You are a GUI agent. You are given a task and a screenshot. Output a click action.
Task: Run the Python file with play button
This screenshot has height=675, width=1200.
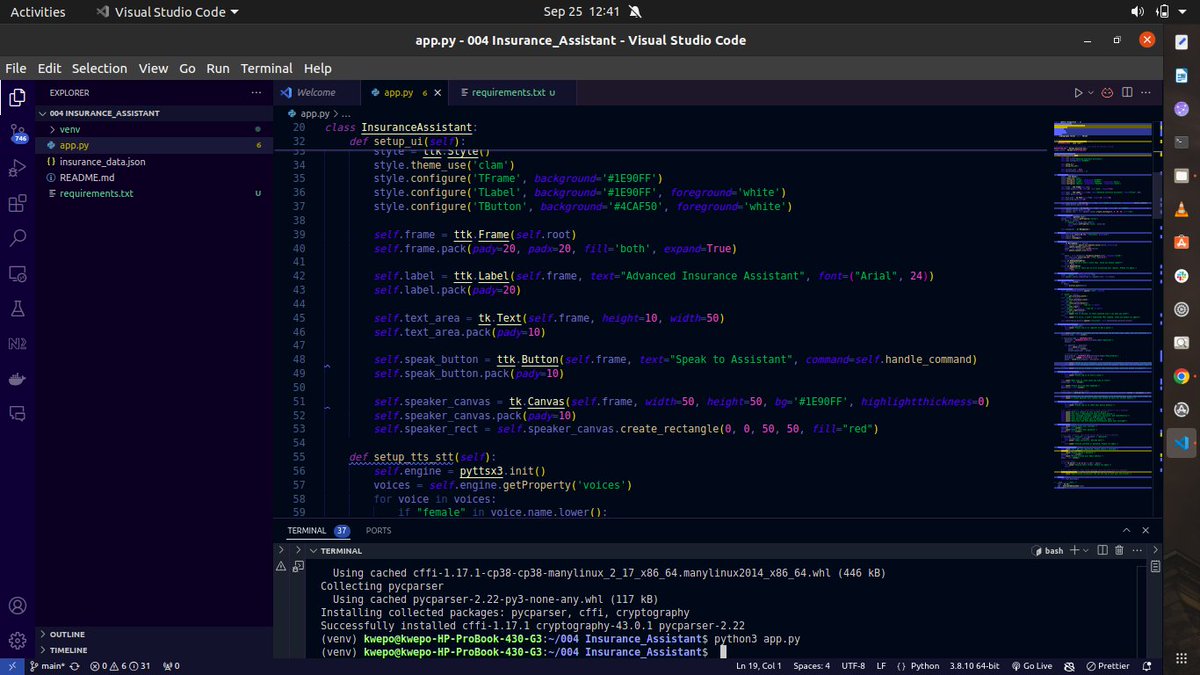click(1078, 92)
